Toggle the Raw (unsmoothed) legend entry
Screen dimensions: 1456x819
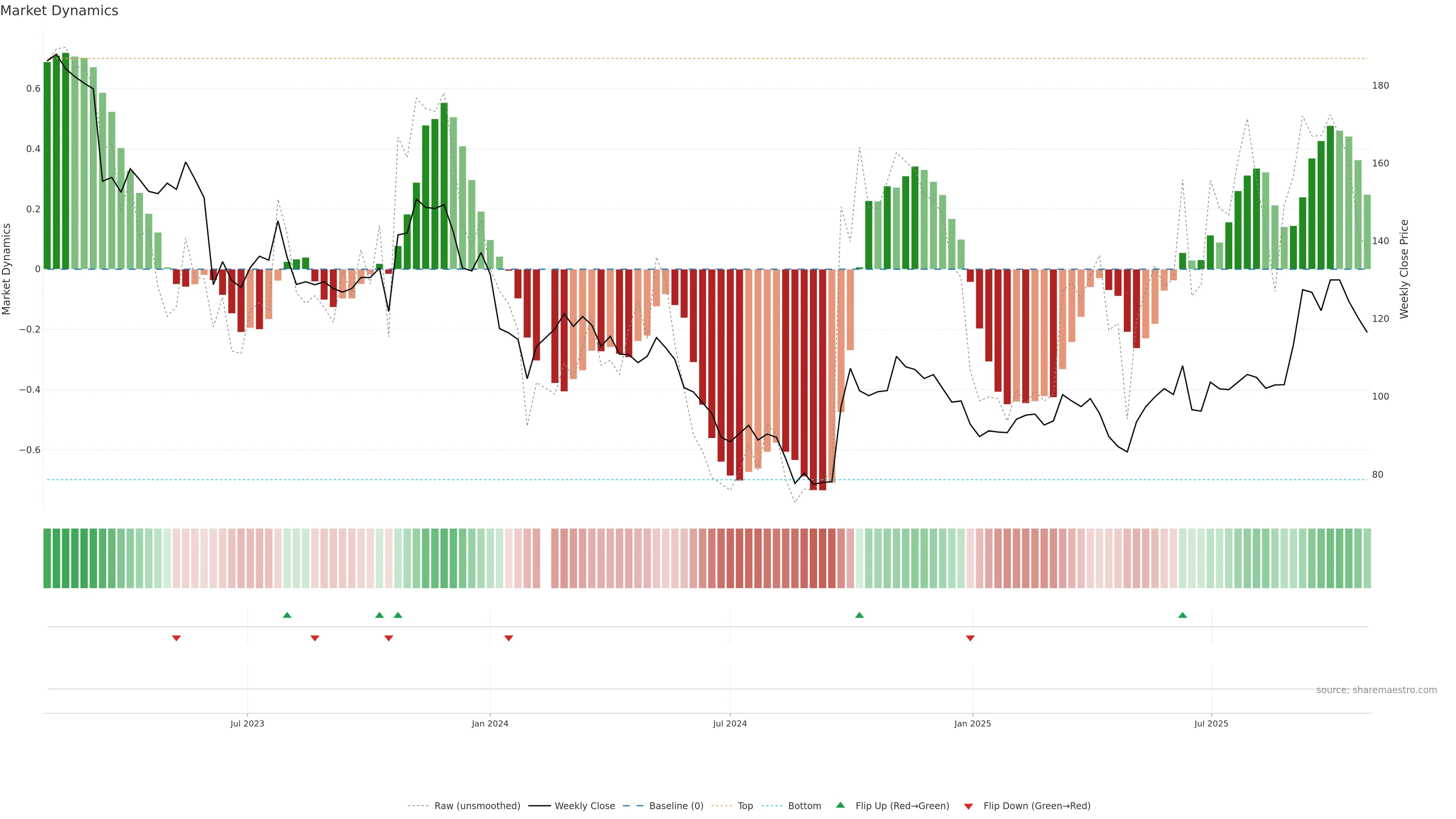pyautogui.click(x=477, y=806)
